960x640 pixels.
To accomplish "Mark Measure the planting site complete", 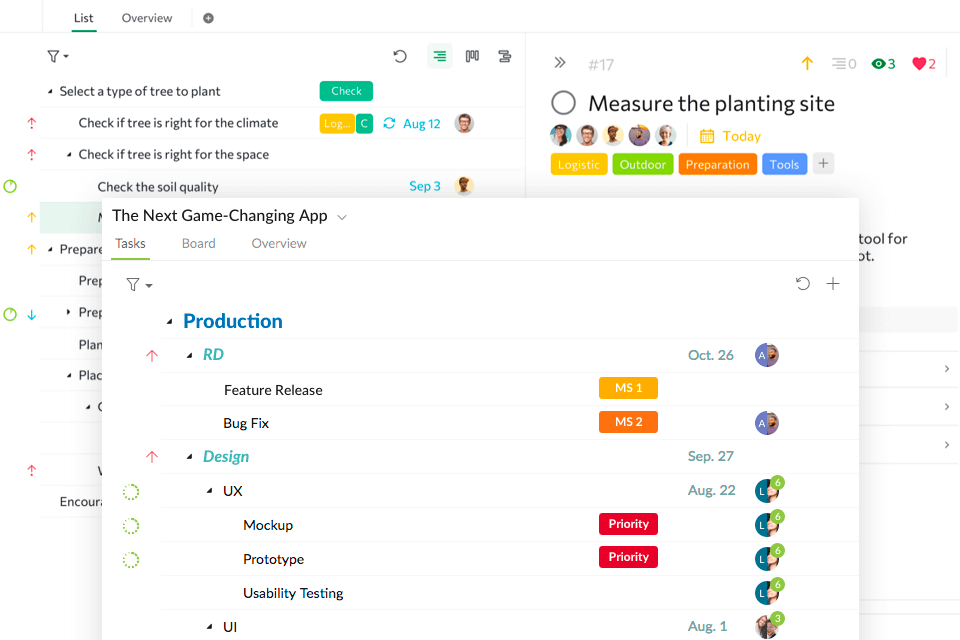I will 564,103.
